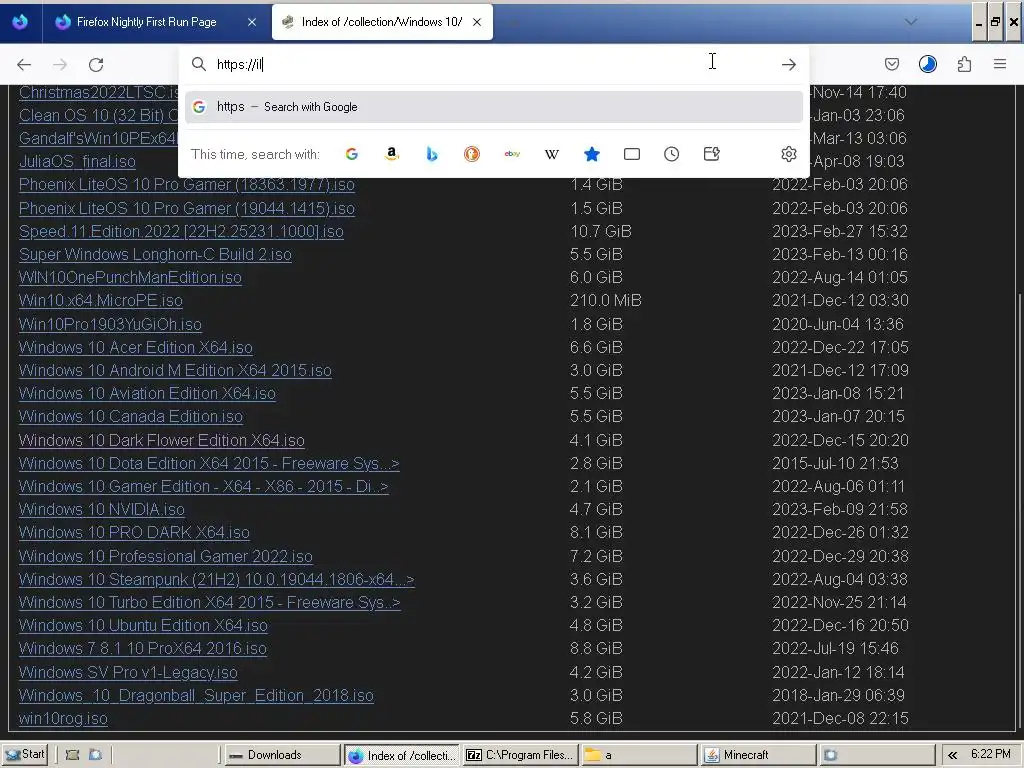
Task: Search in history clock icon
Action: [671, 154]
